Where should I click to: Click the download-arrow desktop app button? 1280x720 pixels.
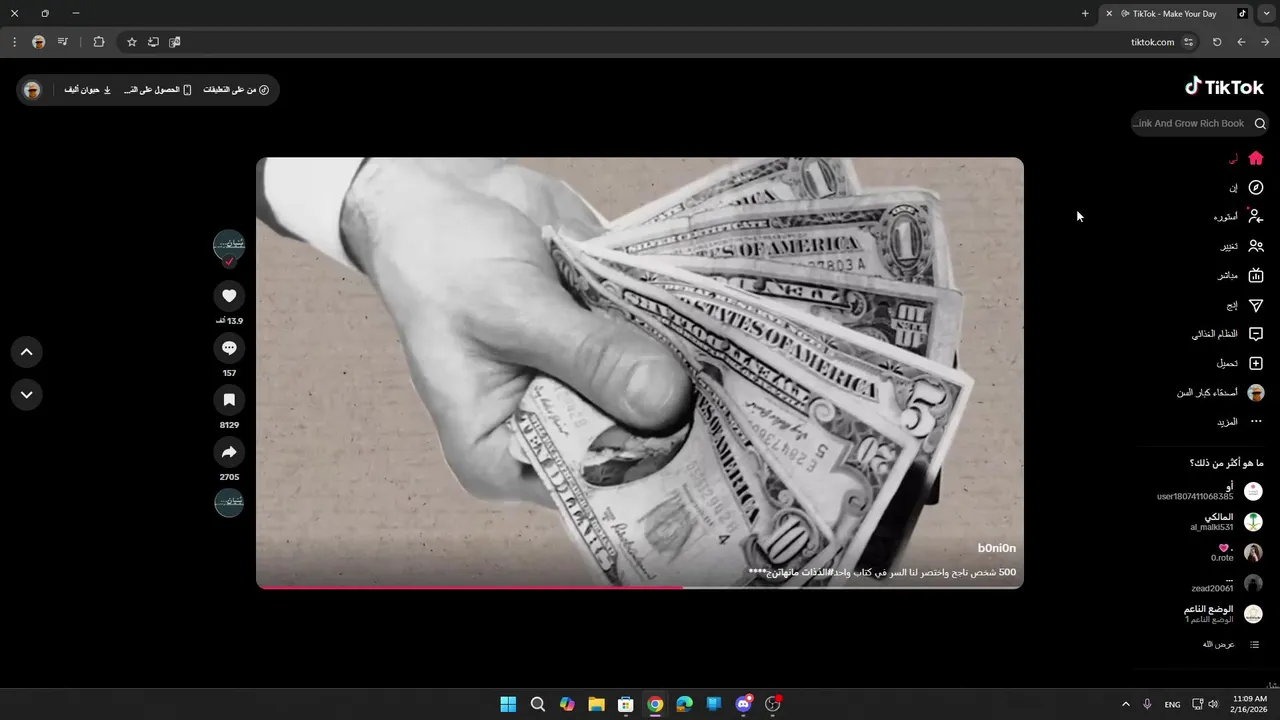(88, 90)
